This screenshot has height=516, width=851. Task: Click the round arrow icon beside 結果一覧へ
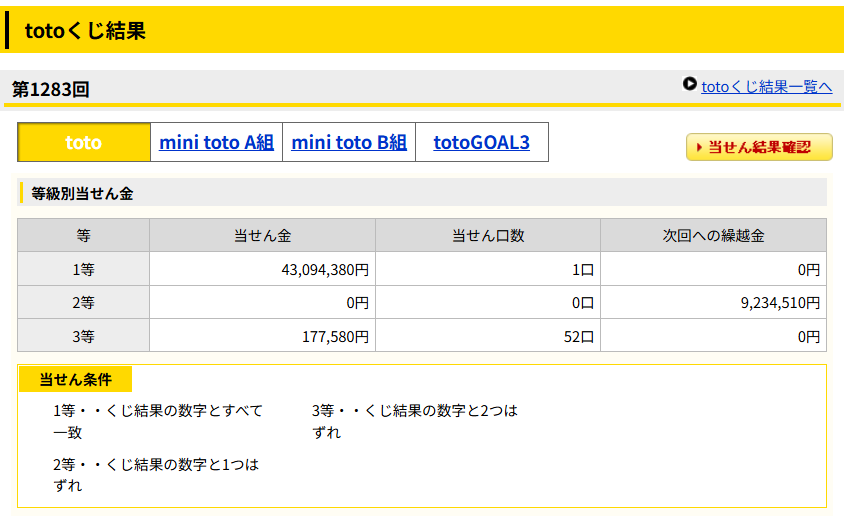(689, 84)
